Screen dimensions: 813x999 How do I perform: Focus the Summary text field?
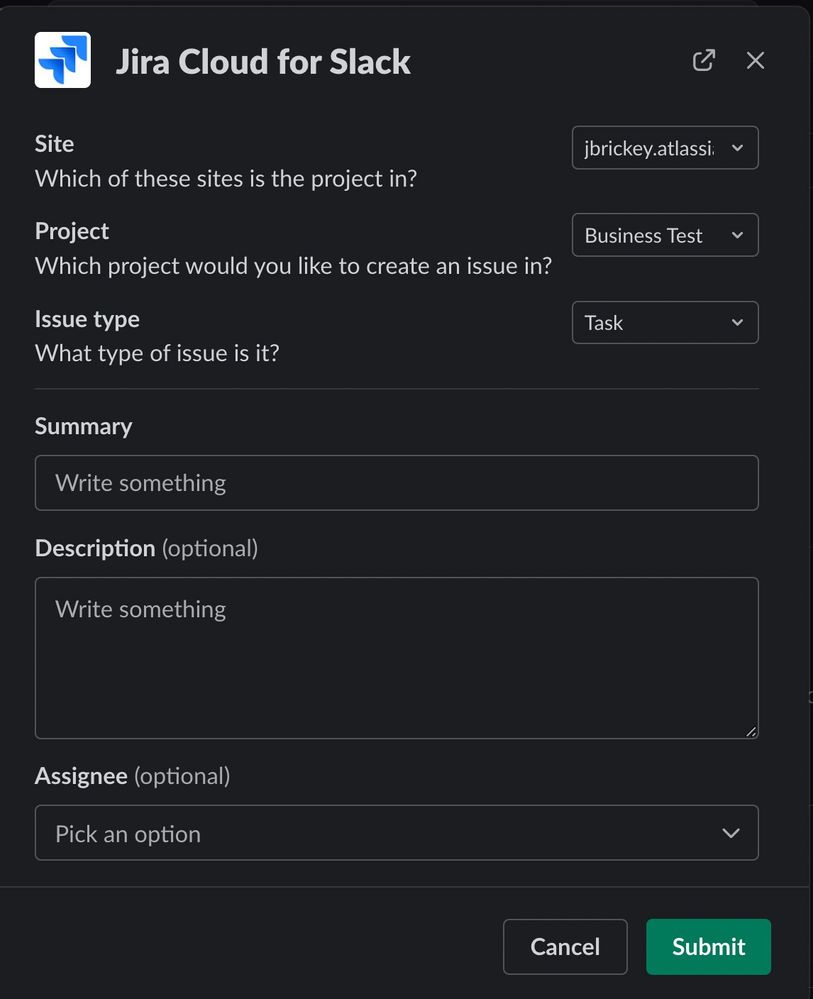tap(396, 483)
